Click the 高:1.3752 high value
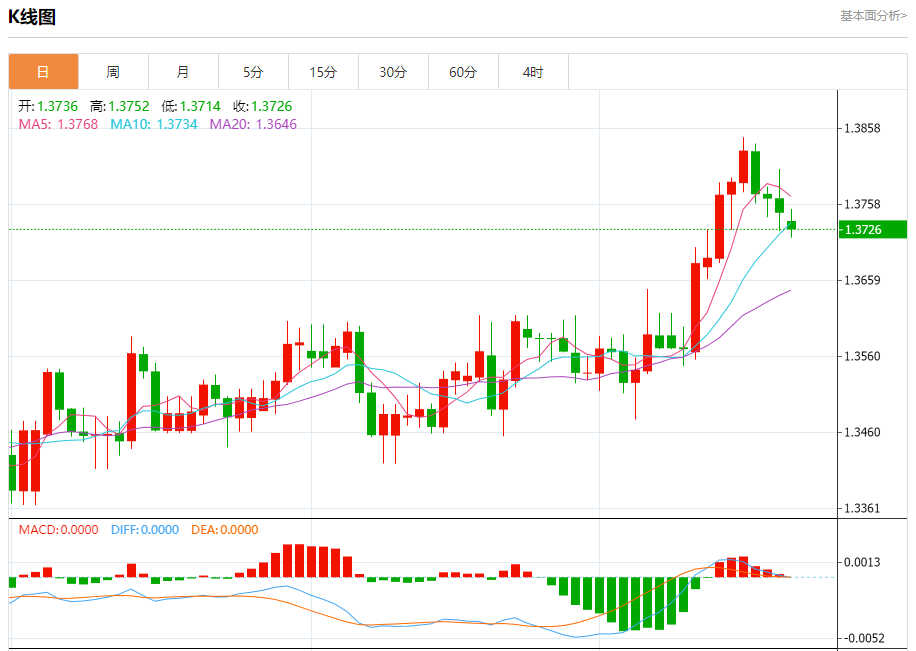The height and width of the screenshot is (651, 916). coord(120,106)
